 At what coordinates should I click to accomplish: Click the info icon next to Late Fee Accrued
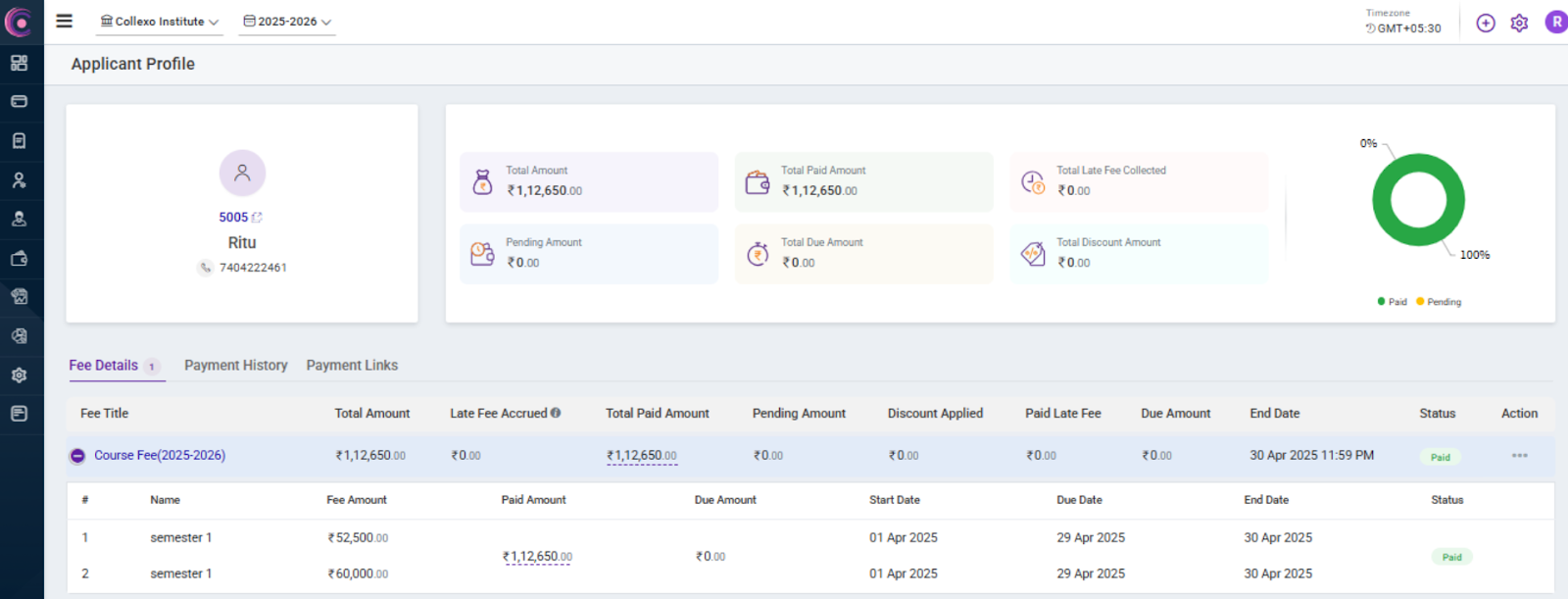coord(556,413)
